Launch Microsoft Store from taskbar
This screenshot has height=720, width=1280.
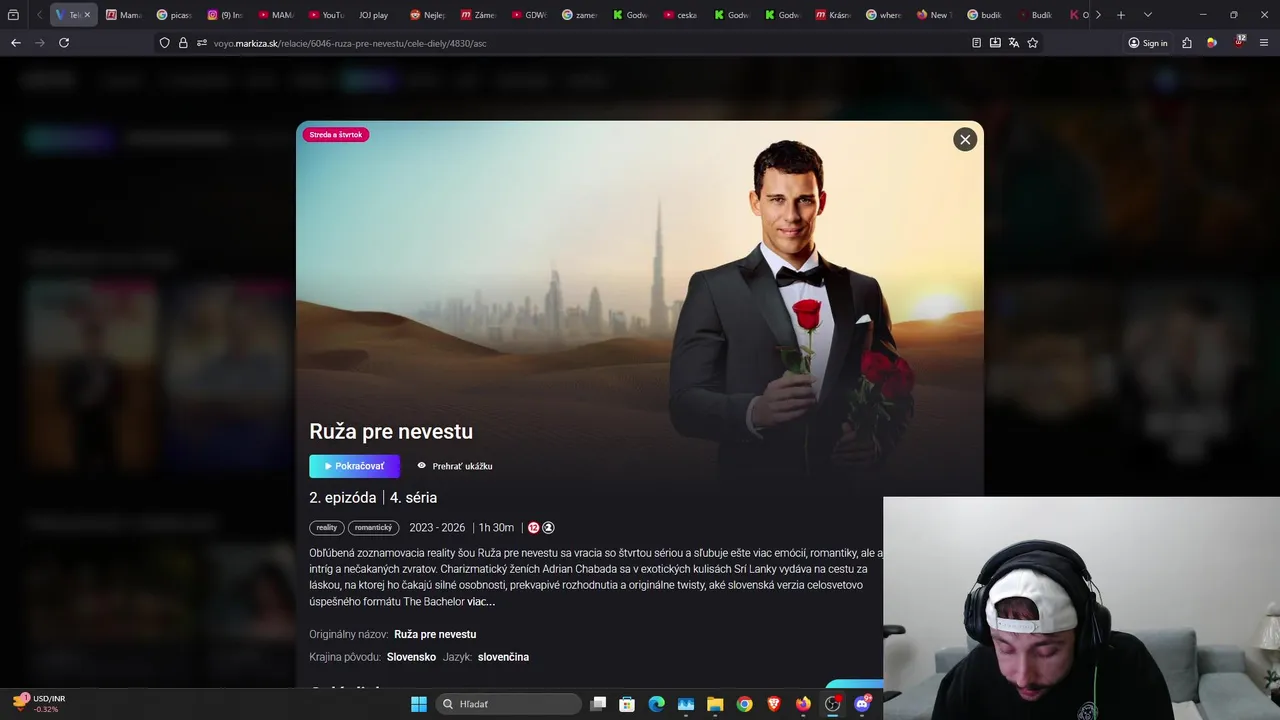click(627, 704)
